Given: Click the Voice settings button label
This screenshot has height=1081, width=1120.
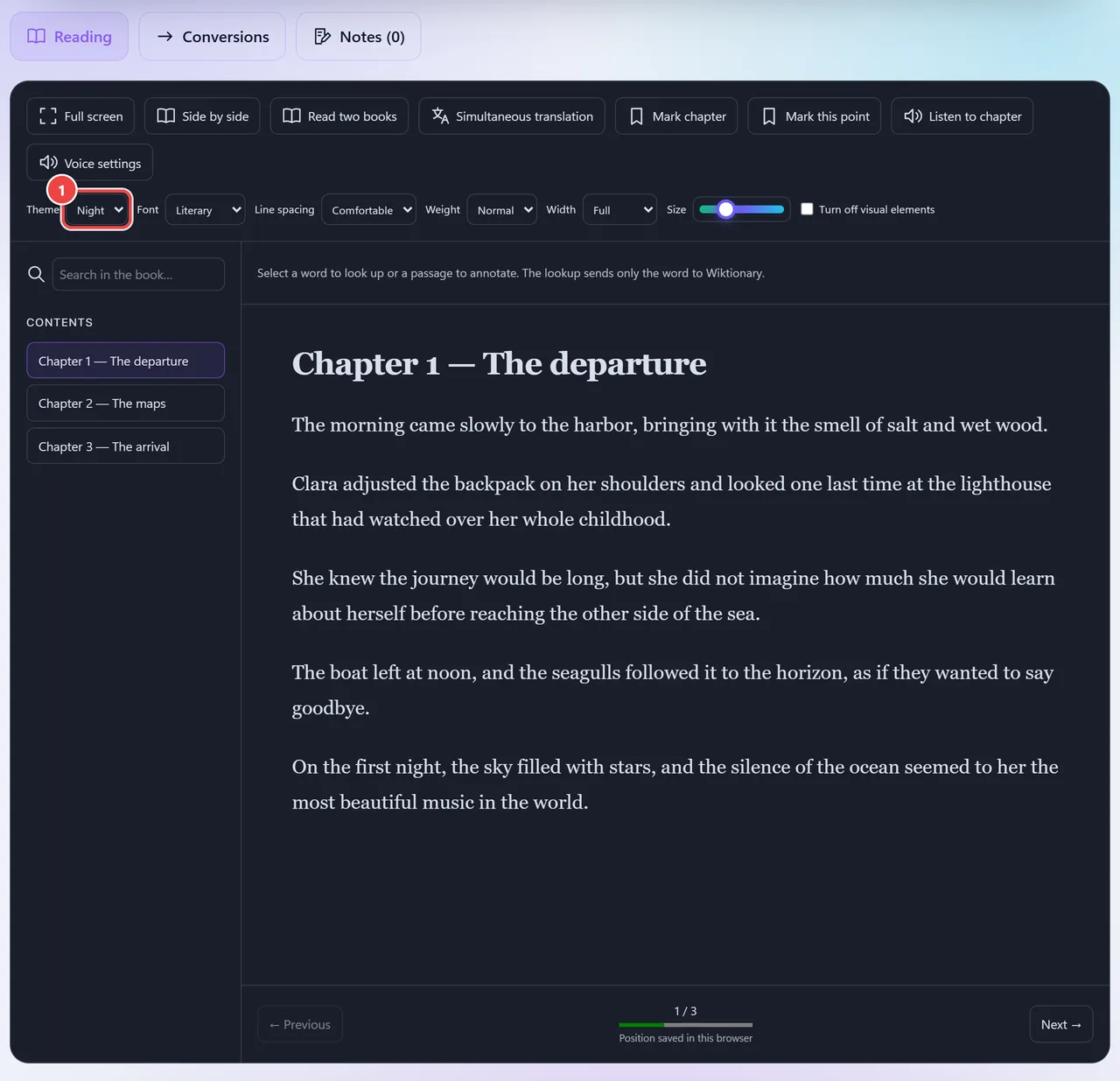Looking at the screenshot, I should click(102, 164).
